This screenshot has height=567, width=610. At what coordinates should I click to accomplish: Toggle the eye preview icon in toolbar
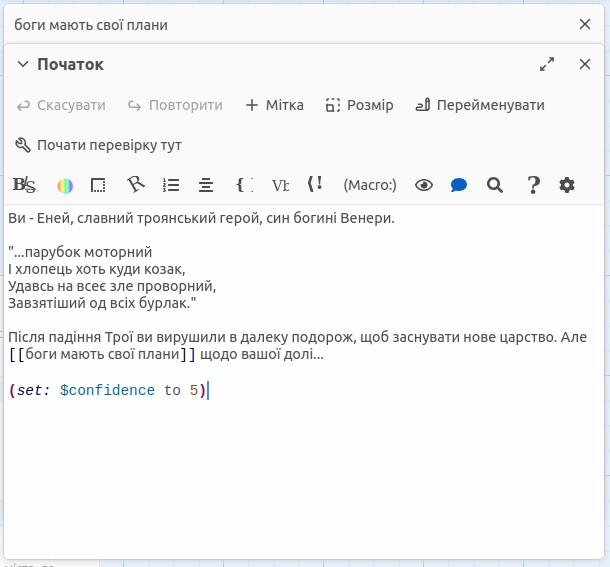coord(424,185)
